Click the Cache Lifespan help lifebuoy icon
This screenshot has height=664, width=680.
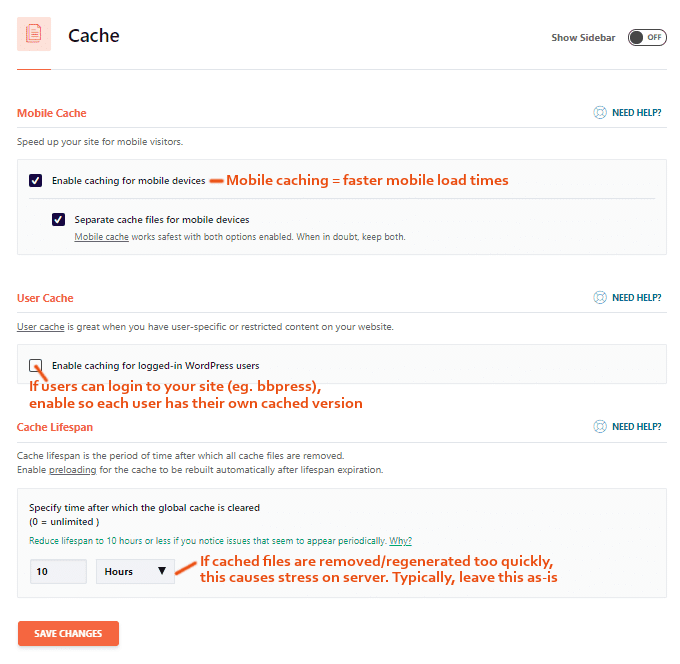600,427
